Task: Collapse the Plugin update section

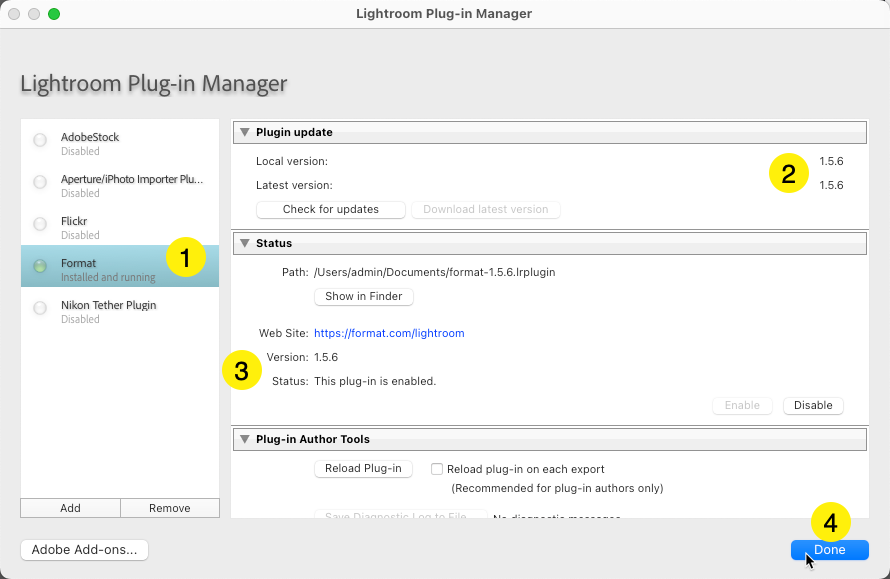Action: click(244, 132)
